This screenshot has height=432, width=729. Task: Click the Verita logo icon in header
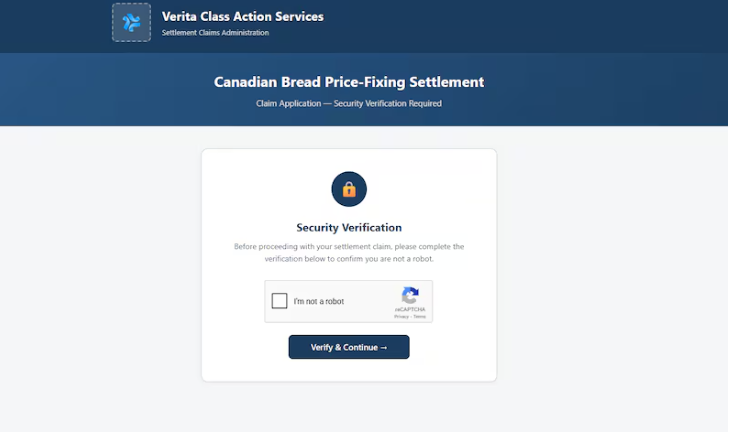(x=131, y=22)
